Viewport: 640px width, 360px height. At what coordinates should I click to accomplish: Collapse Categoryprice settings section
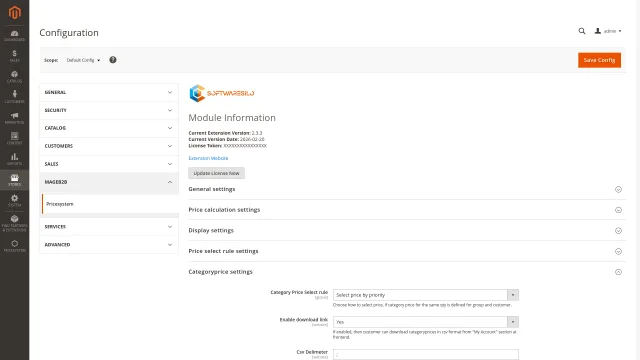click(x=407, y=272)
